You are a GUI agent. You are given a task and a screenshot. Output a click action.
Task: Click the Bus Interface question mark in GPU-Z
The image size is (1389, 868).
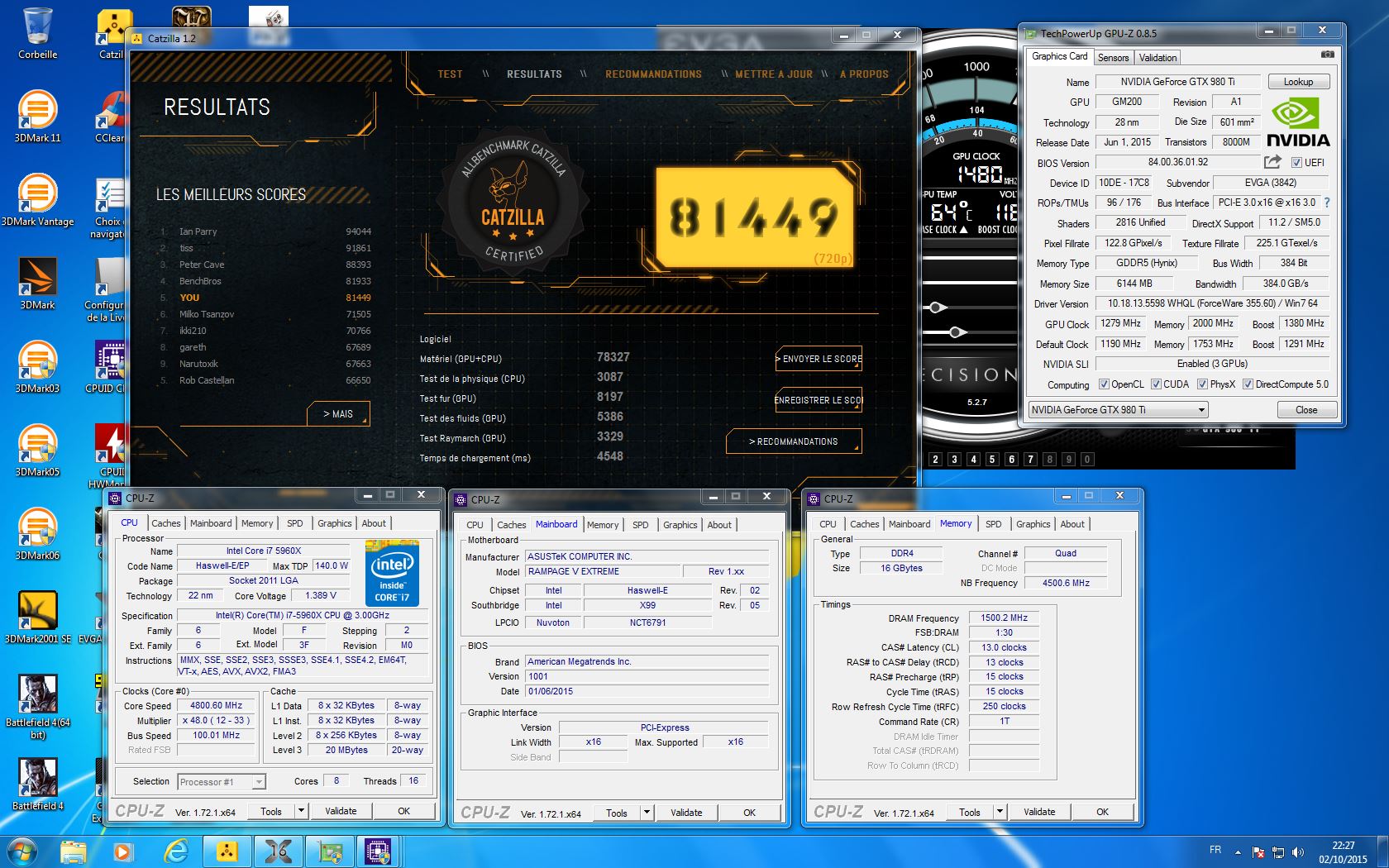pos(1327,203)
